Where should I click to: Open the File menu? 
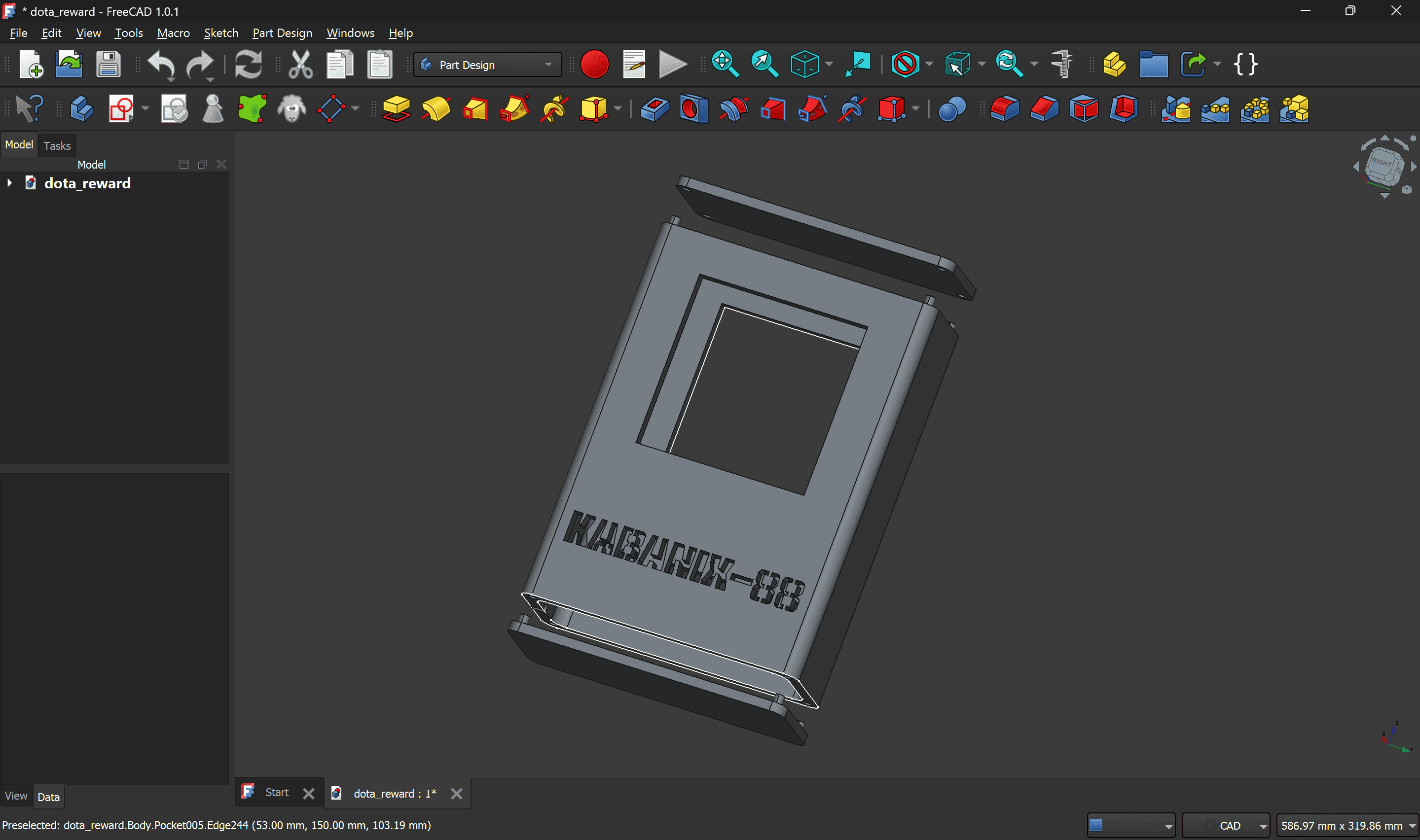19,33
